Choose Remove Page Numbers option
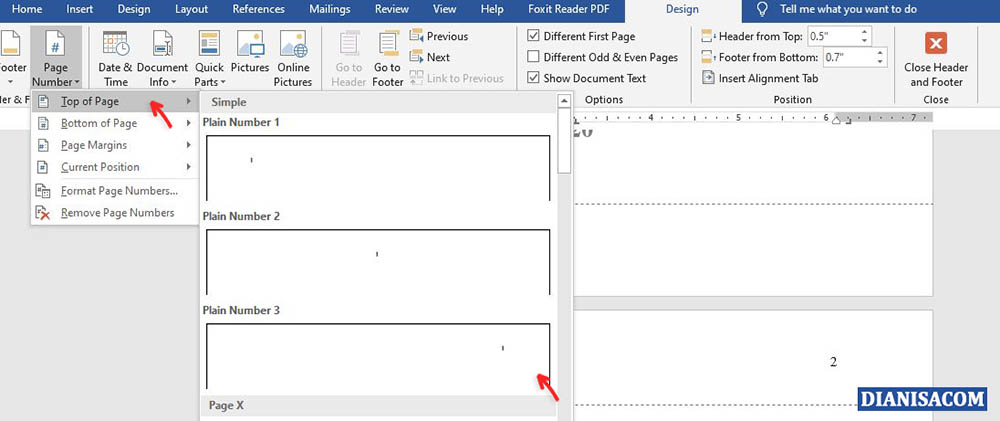1000x421 pixels. click(x=116, y=212)
